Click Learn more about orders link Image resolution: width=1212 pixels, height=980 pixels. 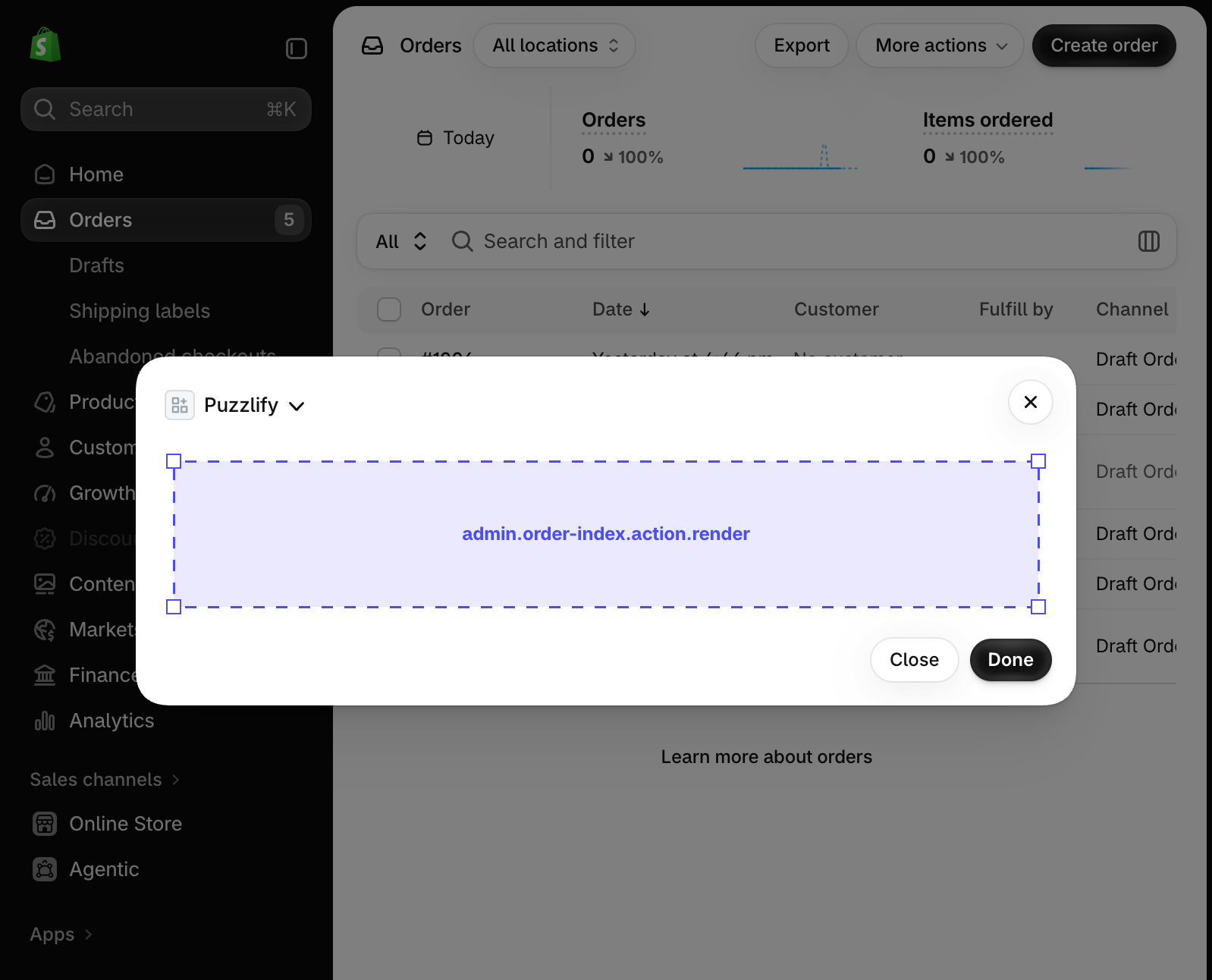click(x=767, y=757)
